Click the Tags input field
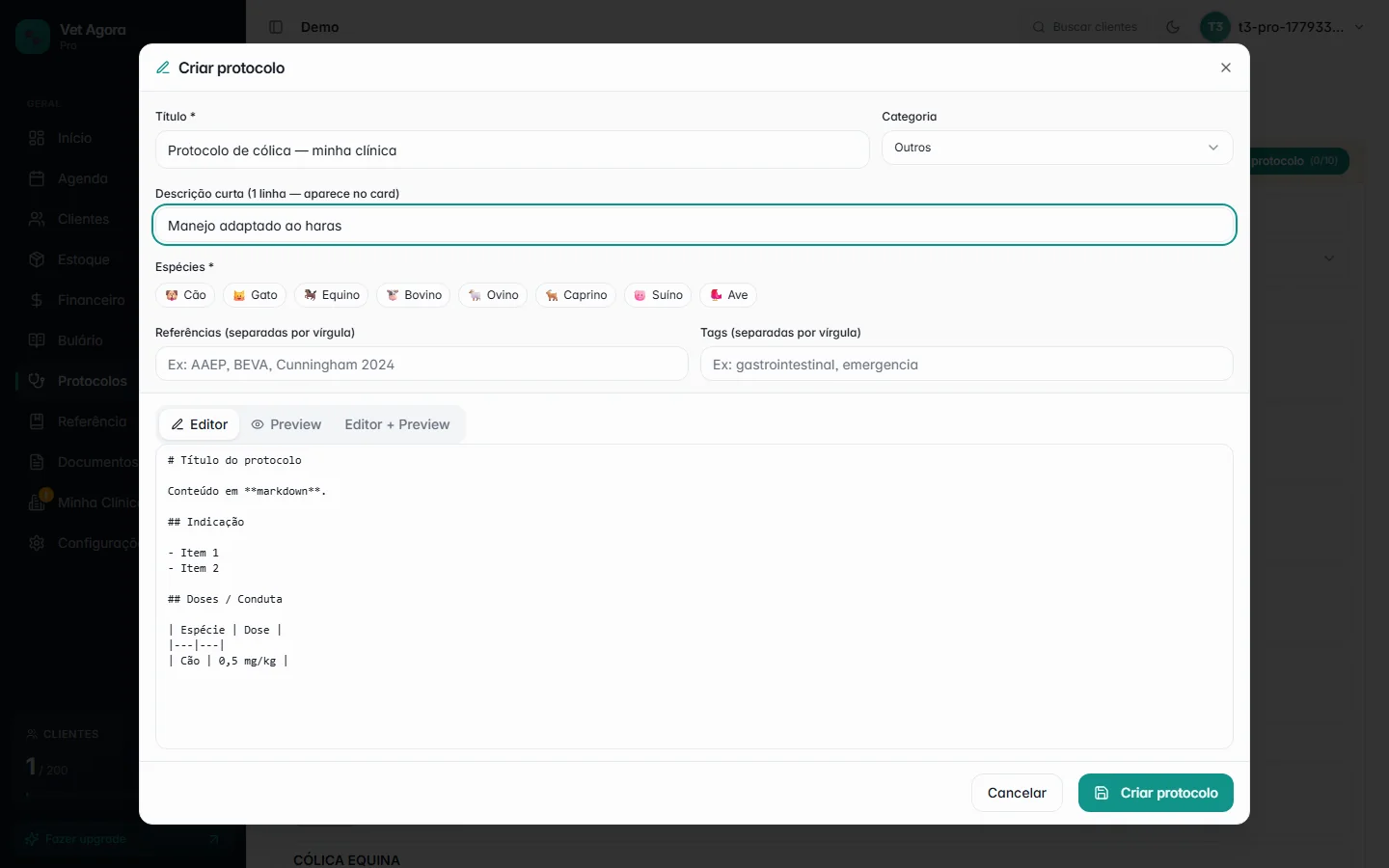 click(967, 365)
